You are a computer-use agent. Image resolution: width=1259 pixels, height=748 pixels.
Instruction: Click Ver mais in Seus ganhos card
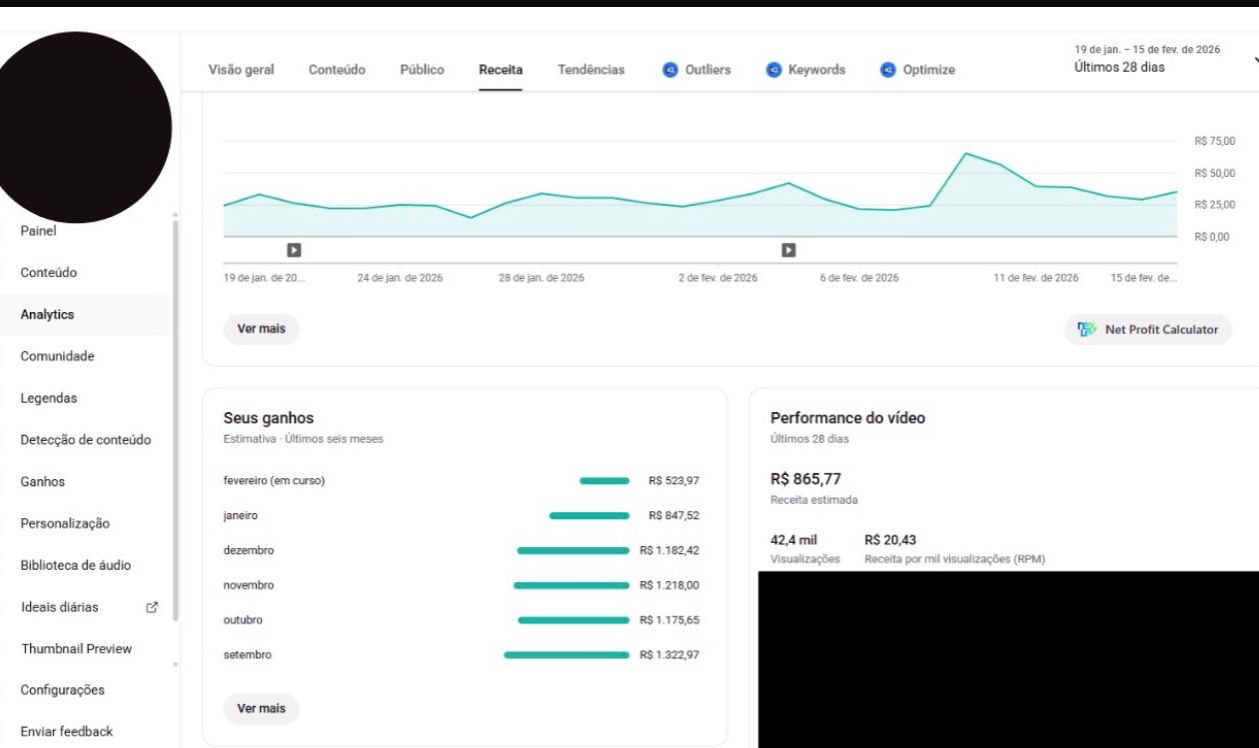[x=261, y=708]
